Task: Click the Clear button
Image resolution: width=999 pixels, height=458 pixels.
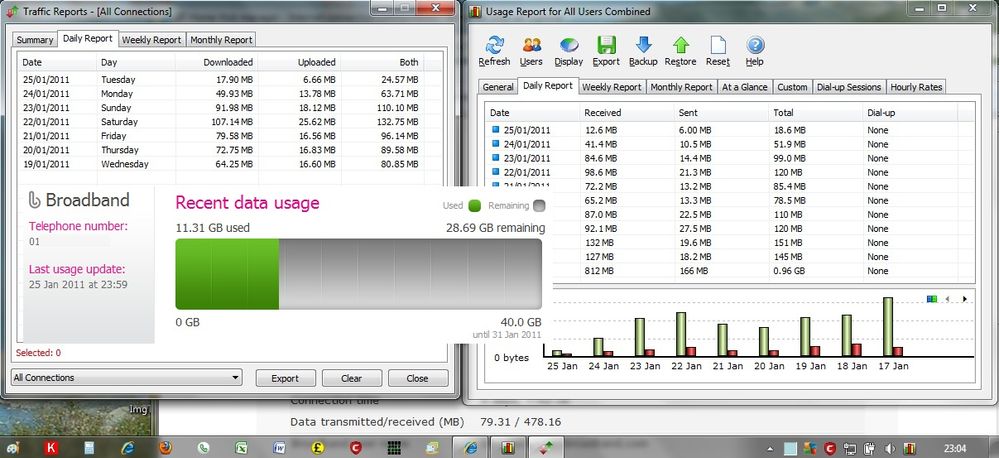Action: (352, 378)
